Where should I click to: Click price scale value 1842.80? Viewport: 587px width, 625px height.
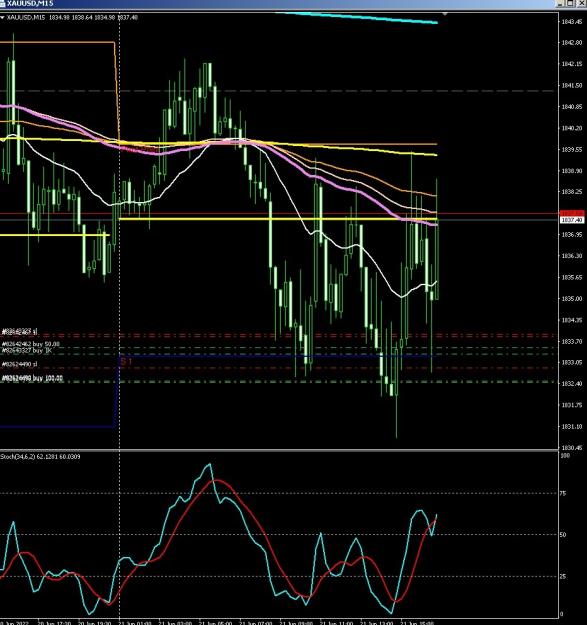pos(572,43)
